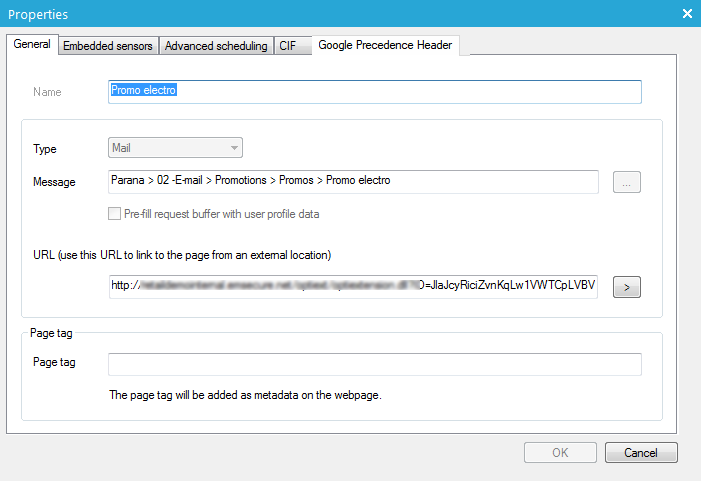Select the Advanced scheduling tab

pos(216,46)
